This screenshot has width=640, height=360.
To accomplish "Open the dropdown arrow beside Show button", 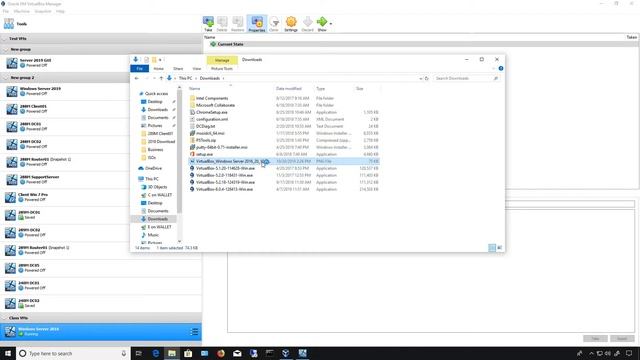I will (x=331, y=24).
